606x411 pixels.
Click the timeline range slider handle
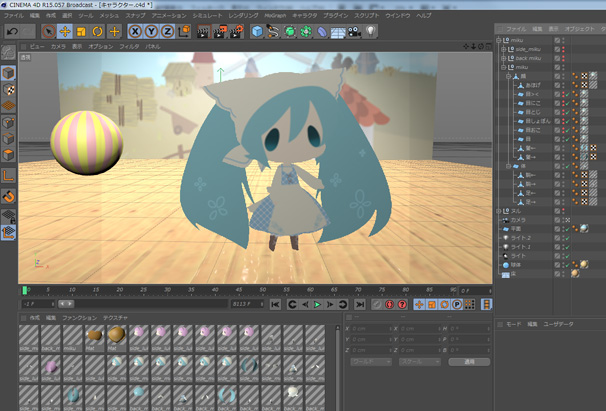point(66,304)
